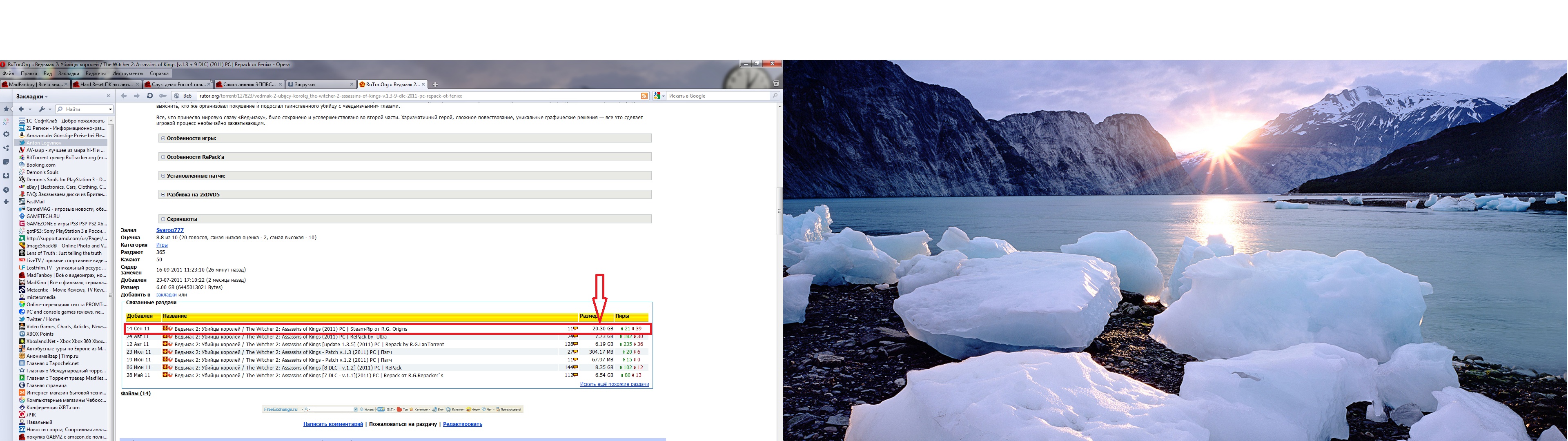
Task: Click the bookmarks star panel icon
Action: pos(6,109)
